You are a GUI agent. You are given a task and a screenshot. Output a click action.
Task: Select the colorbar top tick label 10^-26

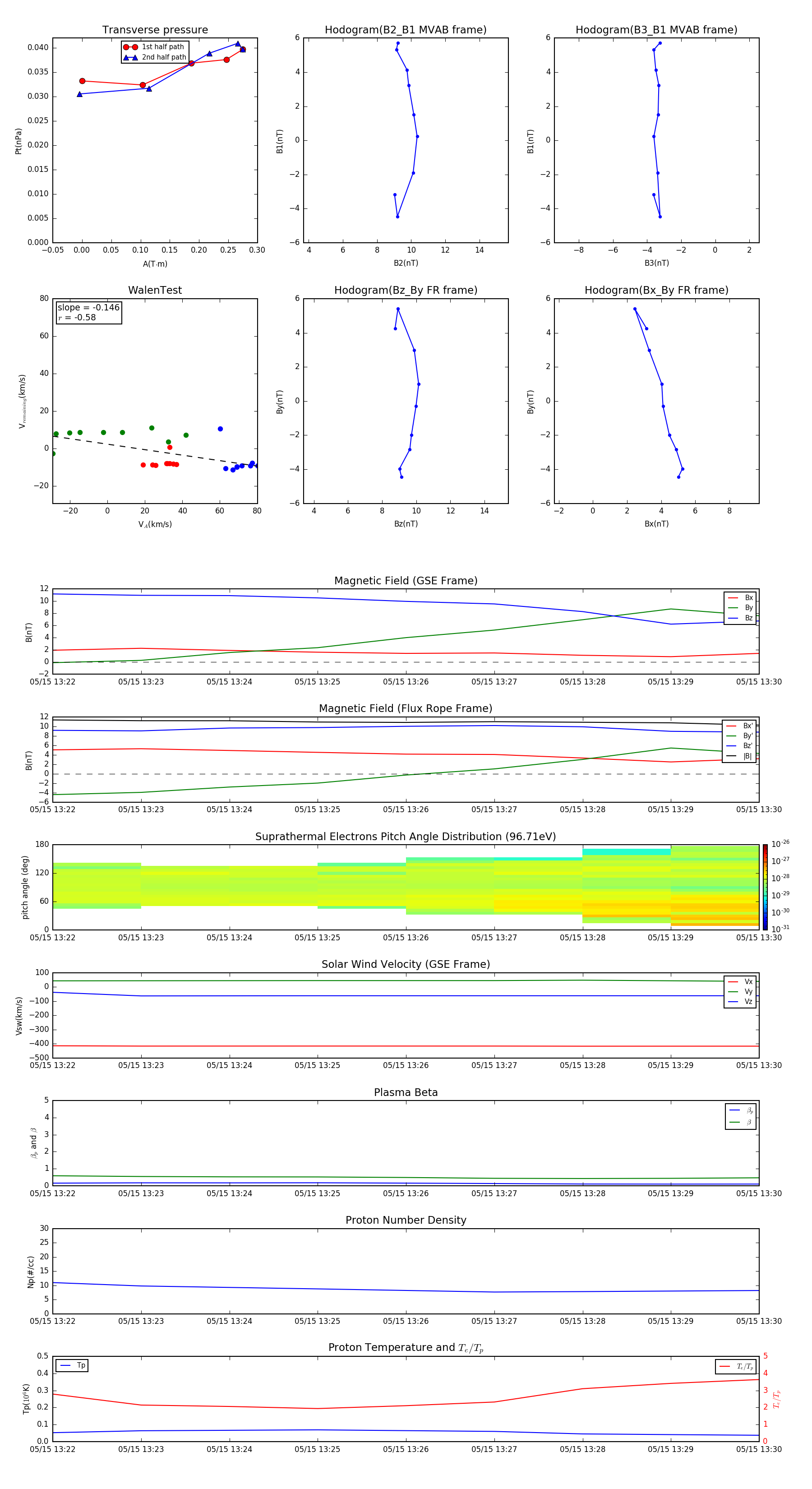pyautogui.click(x=780, y=844)
